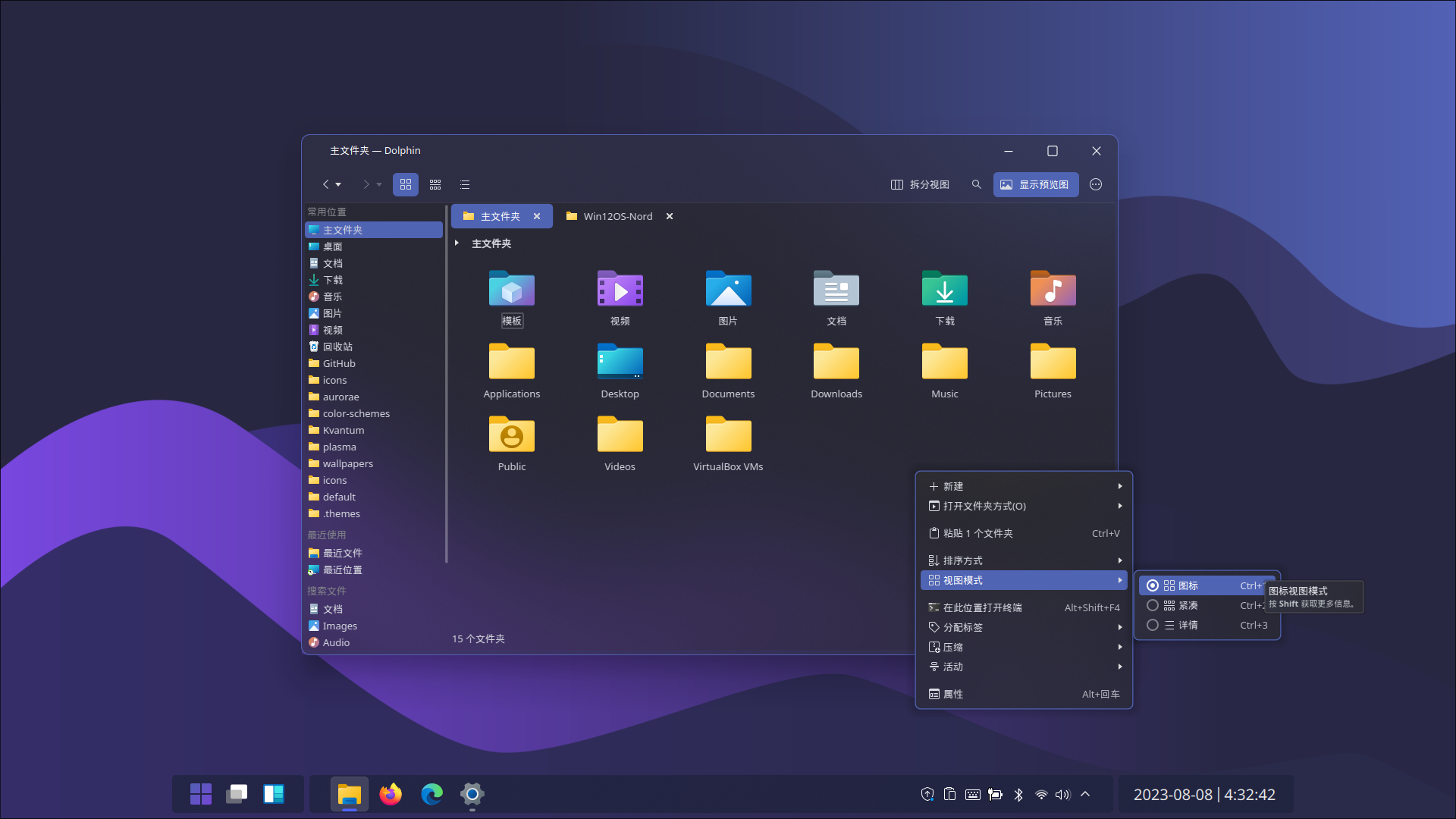Go back with the back arrow

[325, 184]
